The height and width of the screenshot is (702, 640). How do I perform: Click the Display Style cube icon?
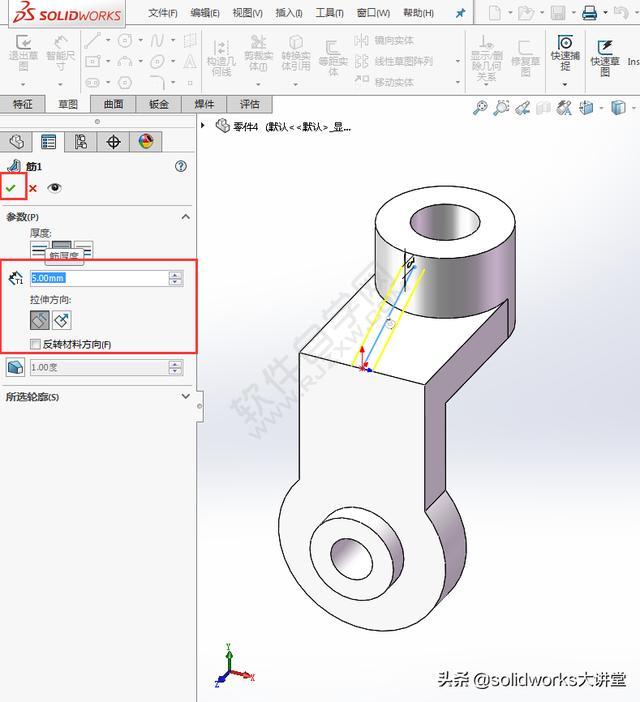click(618, 108)
